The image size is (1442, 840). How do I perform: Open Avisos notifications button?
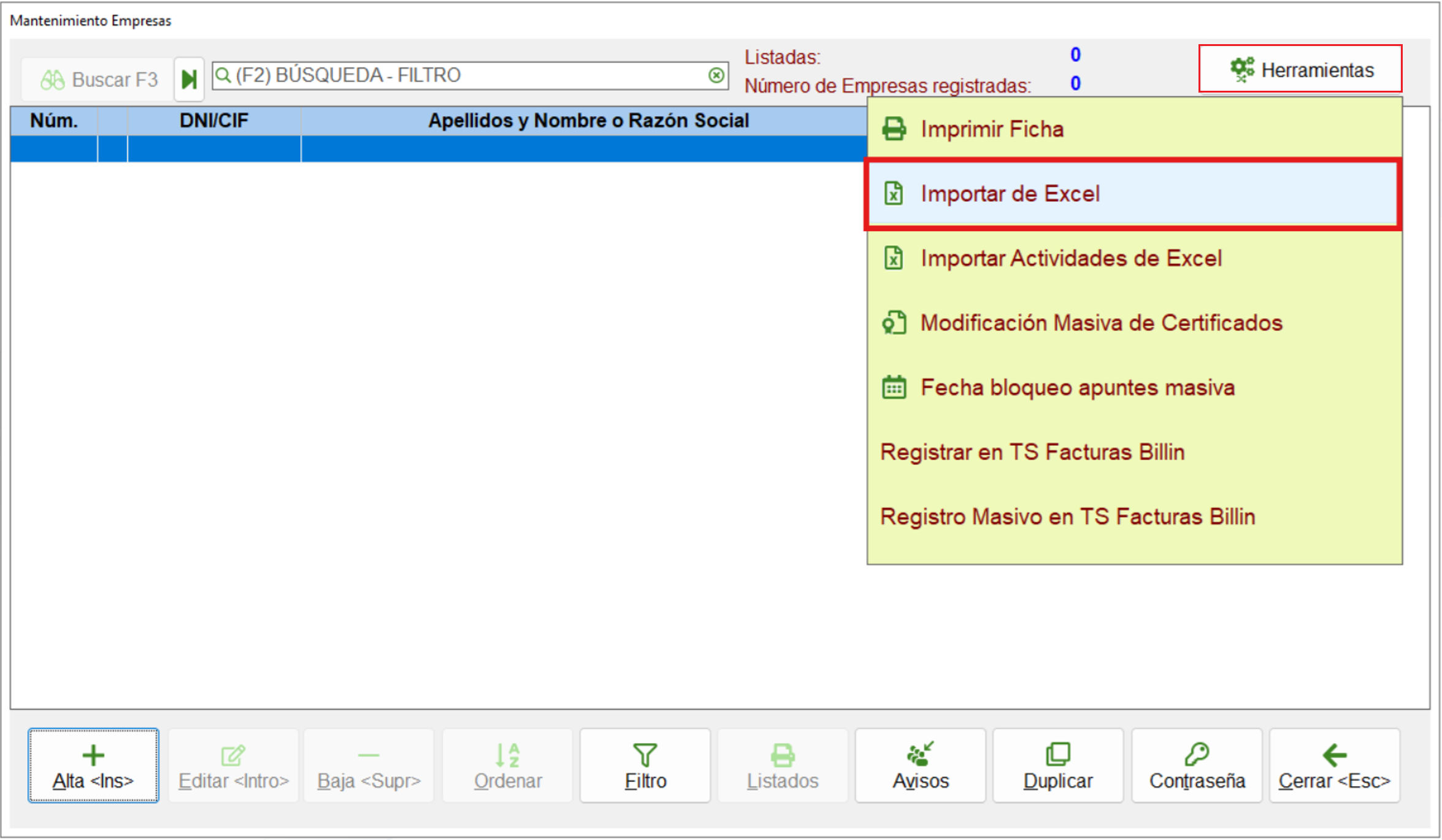(921, 765)
